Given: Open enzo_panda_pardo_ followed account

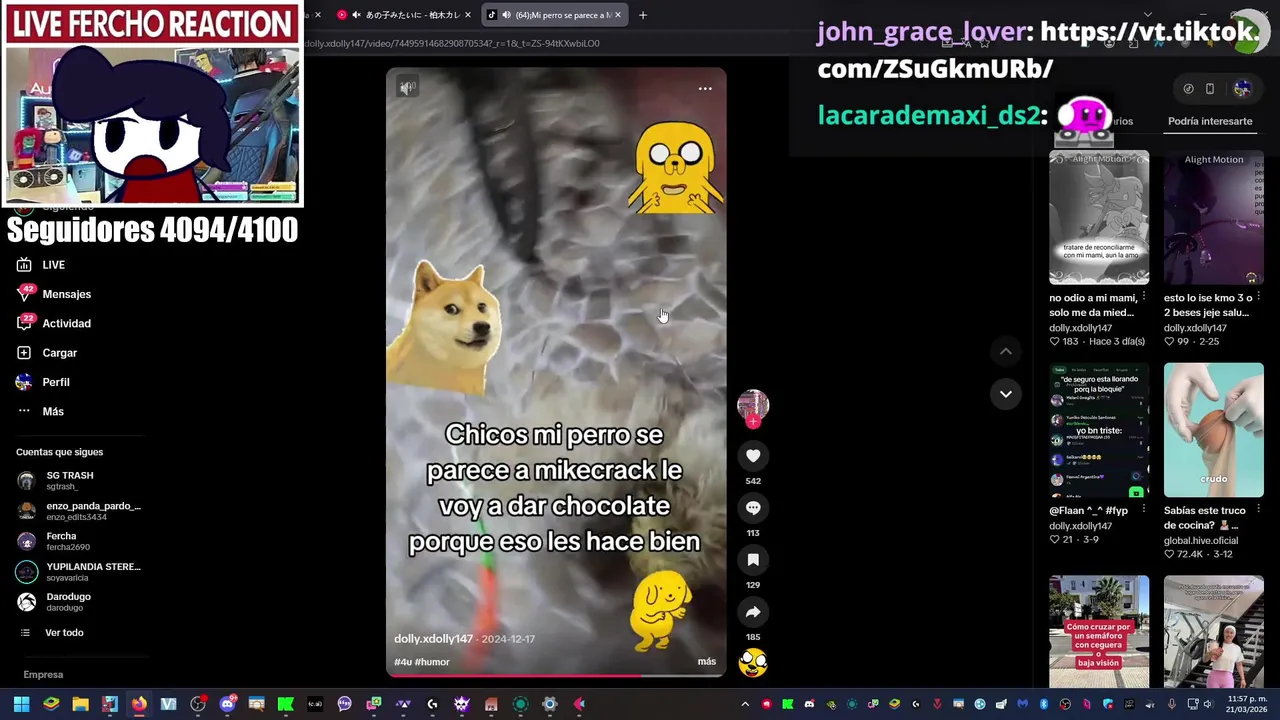Looking at the screenshot, I should point(79,511).
